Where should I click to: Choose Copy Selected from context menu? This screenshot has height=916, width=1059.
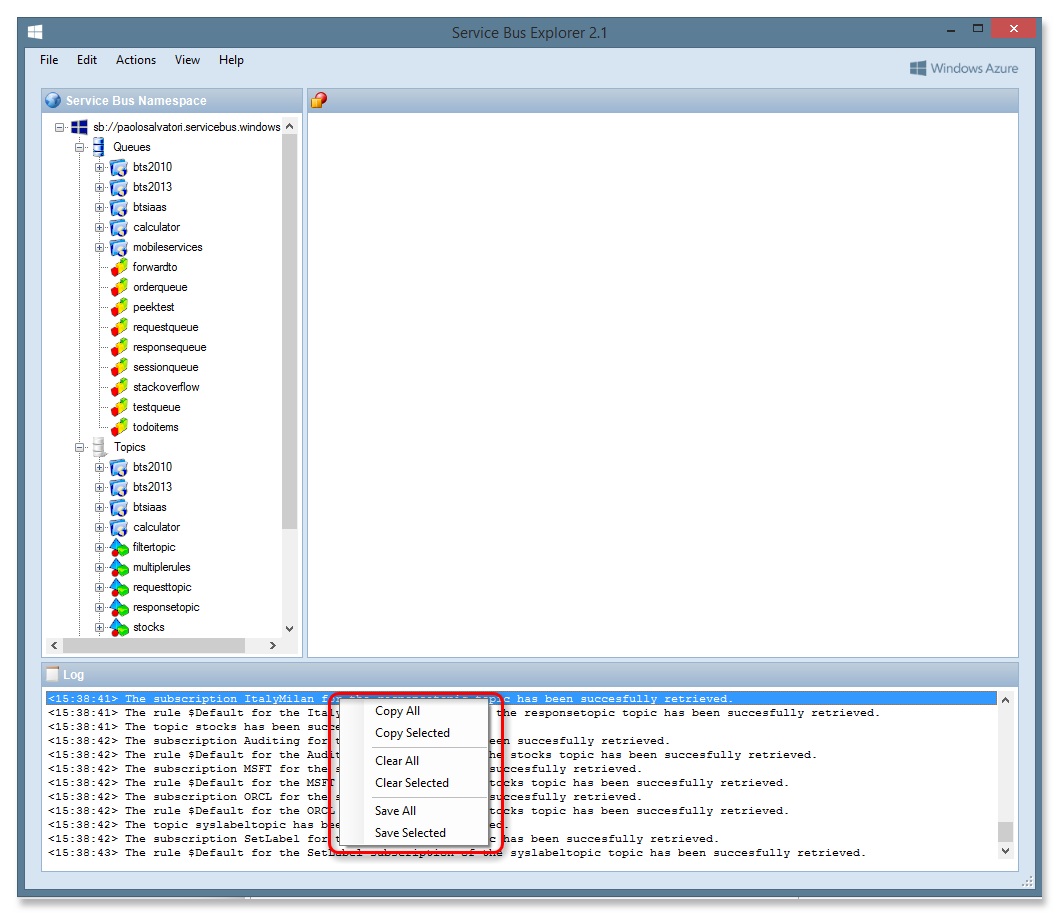coord(413,733)
